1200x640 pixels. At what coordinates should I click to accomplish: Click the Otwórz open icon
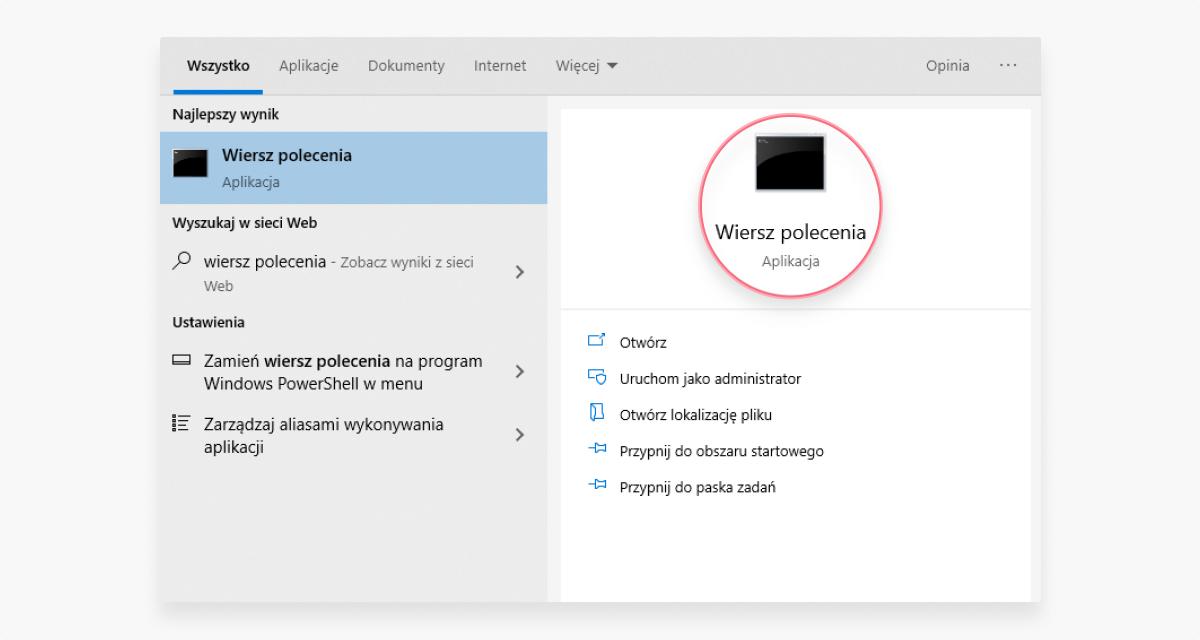[x=597, y=342]
